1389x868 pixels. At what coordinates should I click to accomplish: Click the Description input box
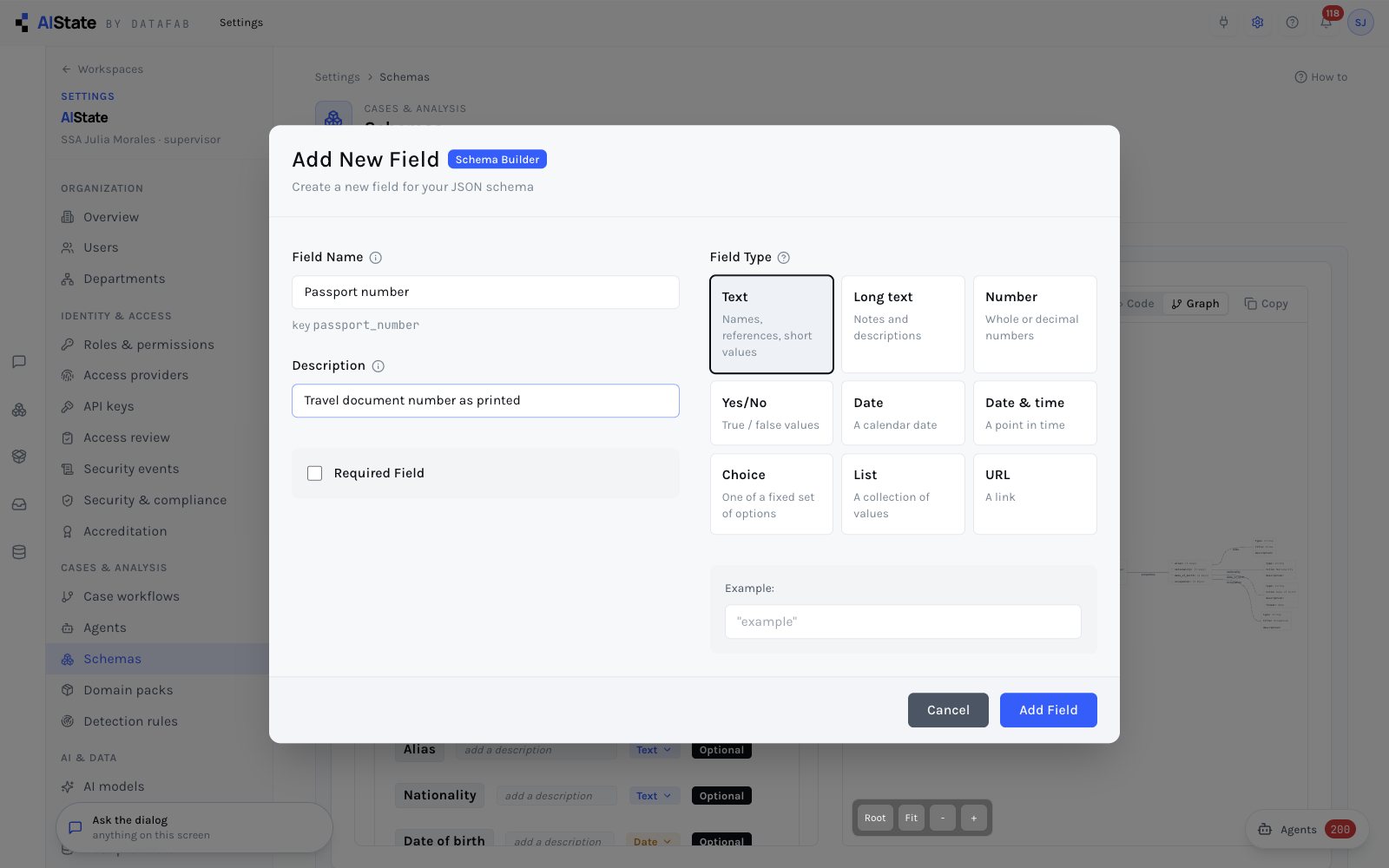(485, 401)
